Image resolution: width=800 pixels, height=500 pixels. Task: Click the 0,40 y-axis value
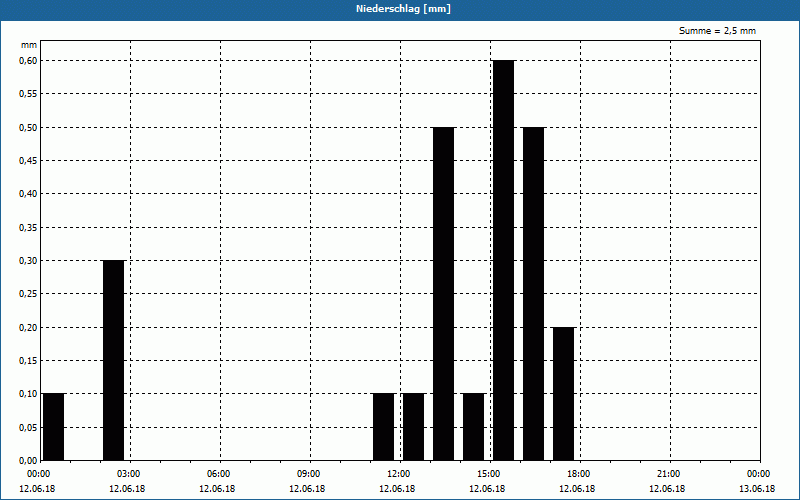(29, 194)
